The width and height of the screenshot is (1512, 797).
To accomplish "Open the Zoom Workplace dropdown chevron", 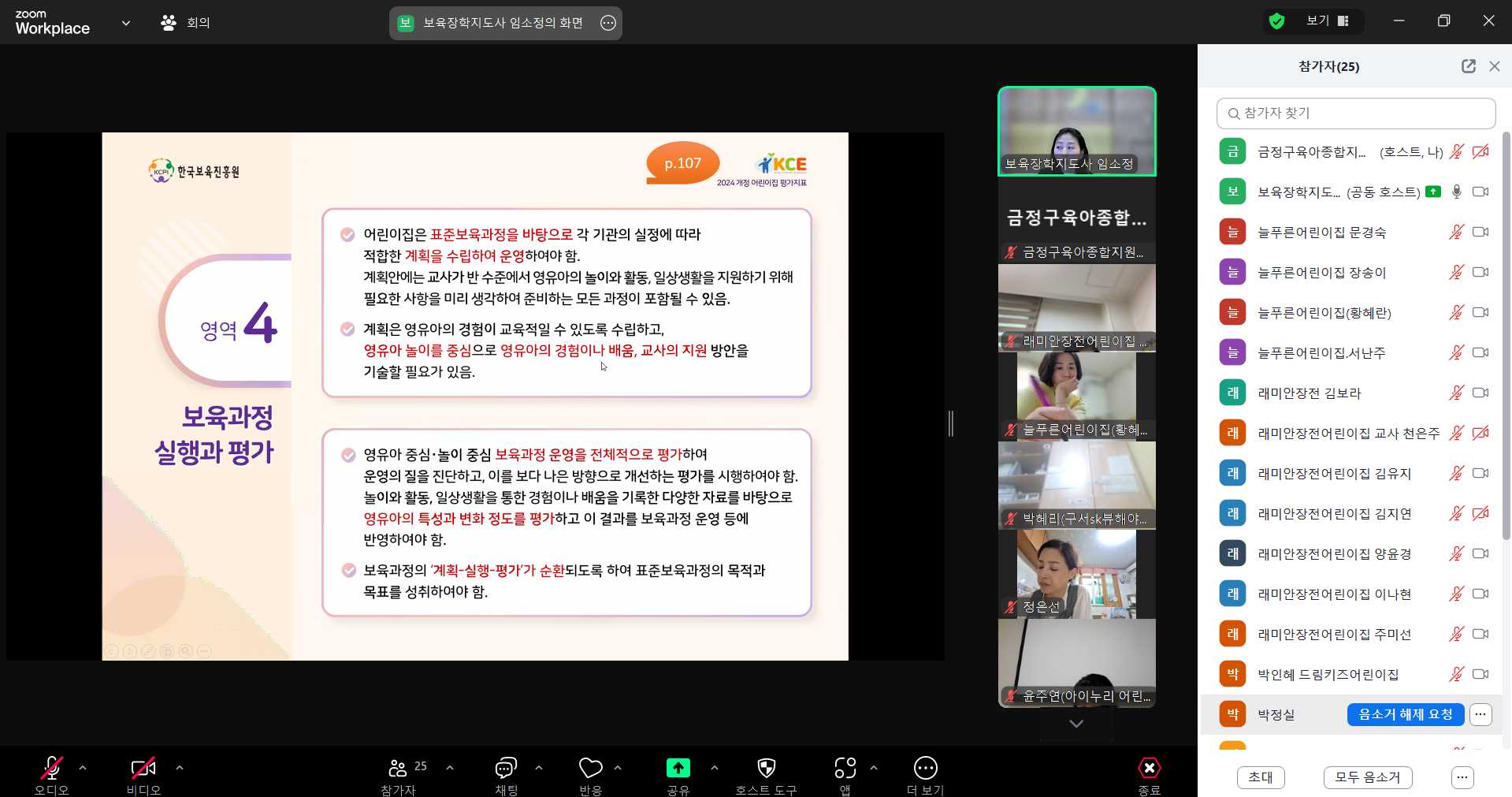I will click(x=126, y=23).
